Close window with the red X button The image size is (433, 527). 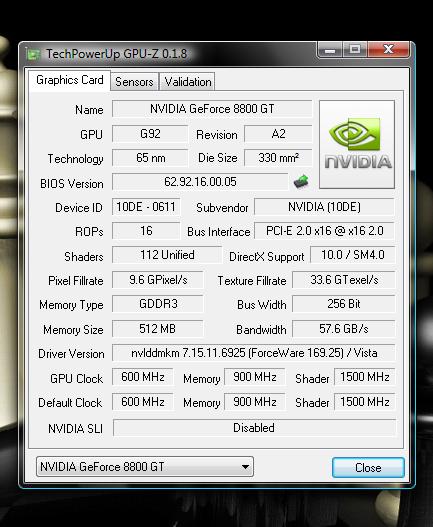point(389,50)
